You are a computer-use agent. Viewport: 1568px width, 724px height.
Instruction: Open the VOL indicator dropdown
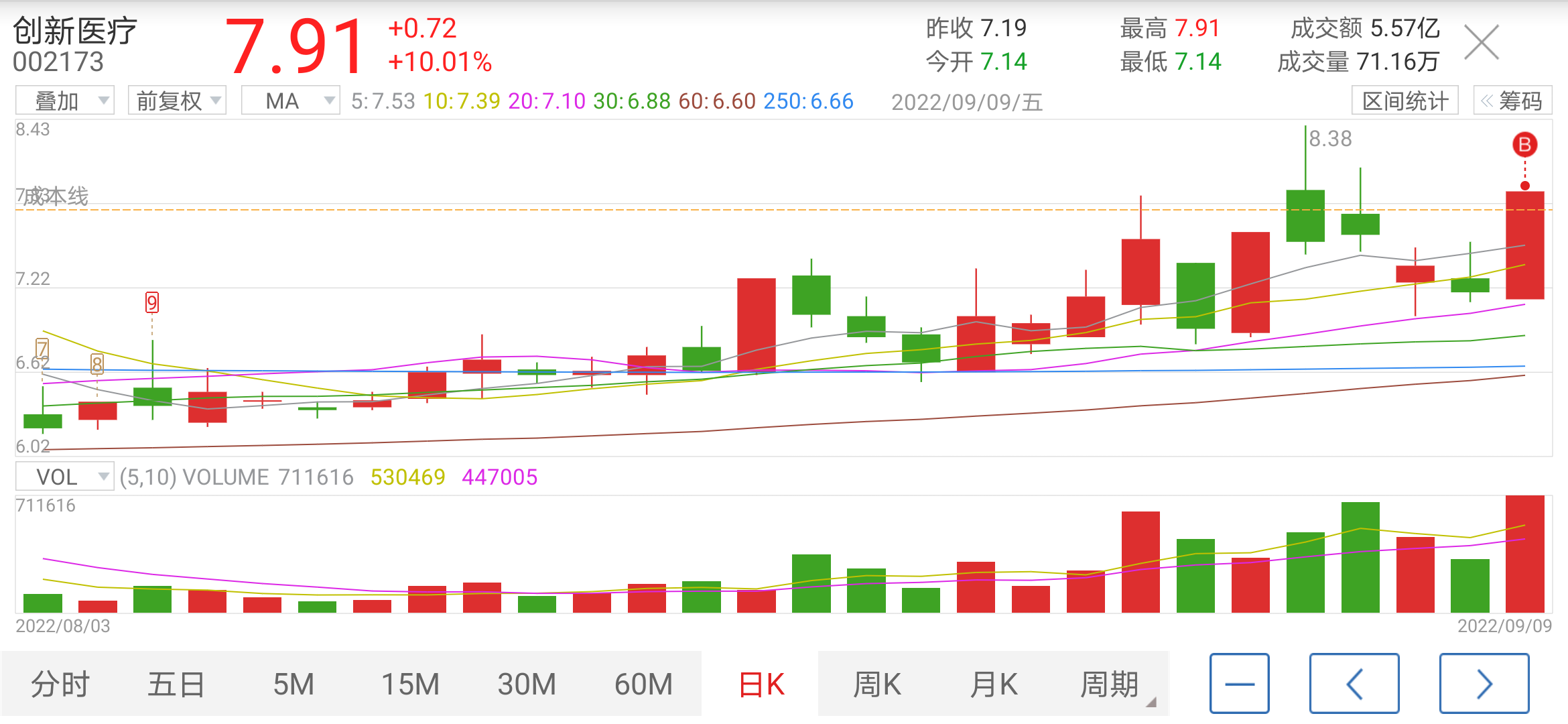click(65, 477)
